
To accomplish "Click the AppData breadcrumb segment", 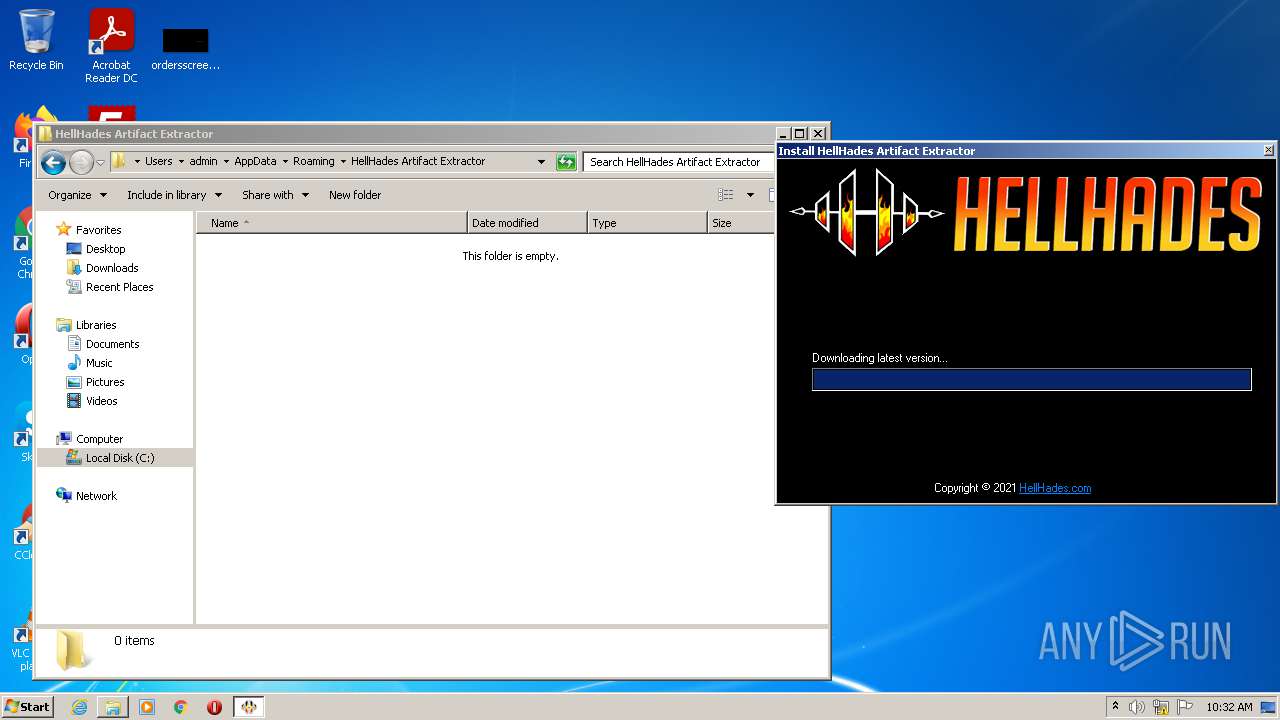I will 255,161.
